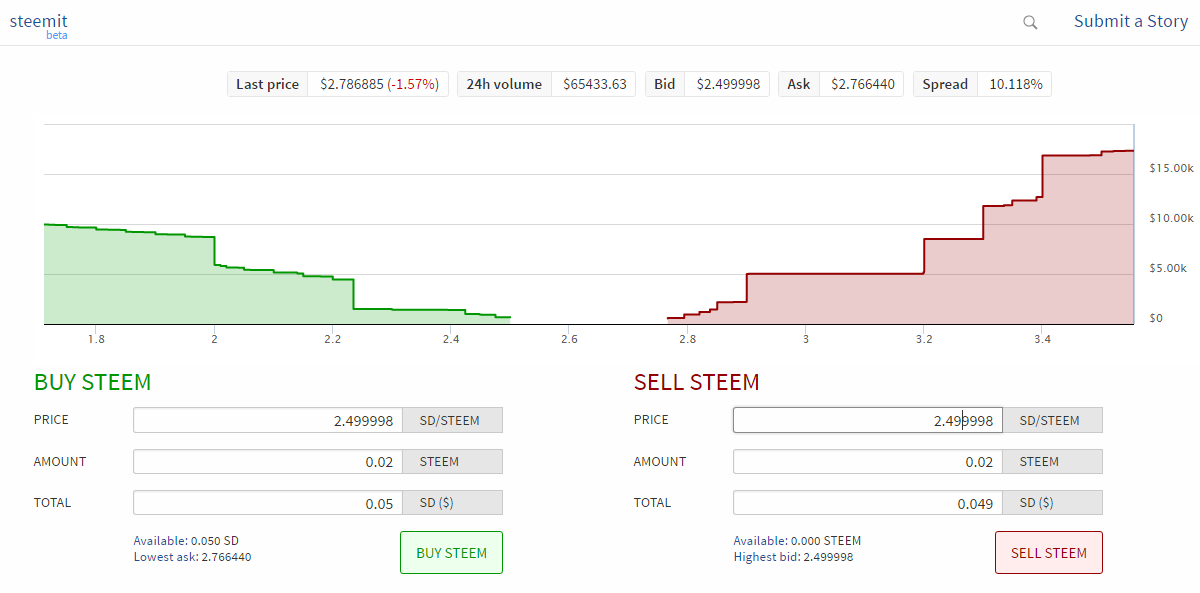Viewport: 1200px width, 593px height.
Task: Focus the sell price input field
Action: [x=867, y=420]
